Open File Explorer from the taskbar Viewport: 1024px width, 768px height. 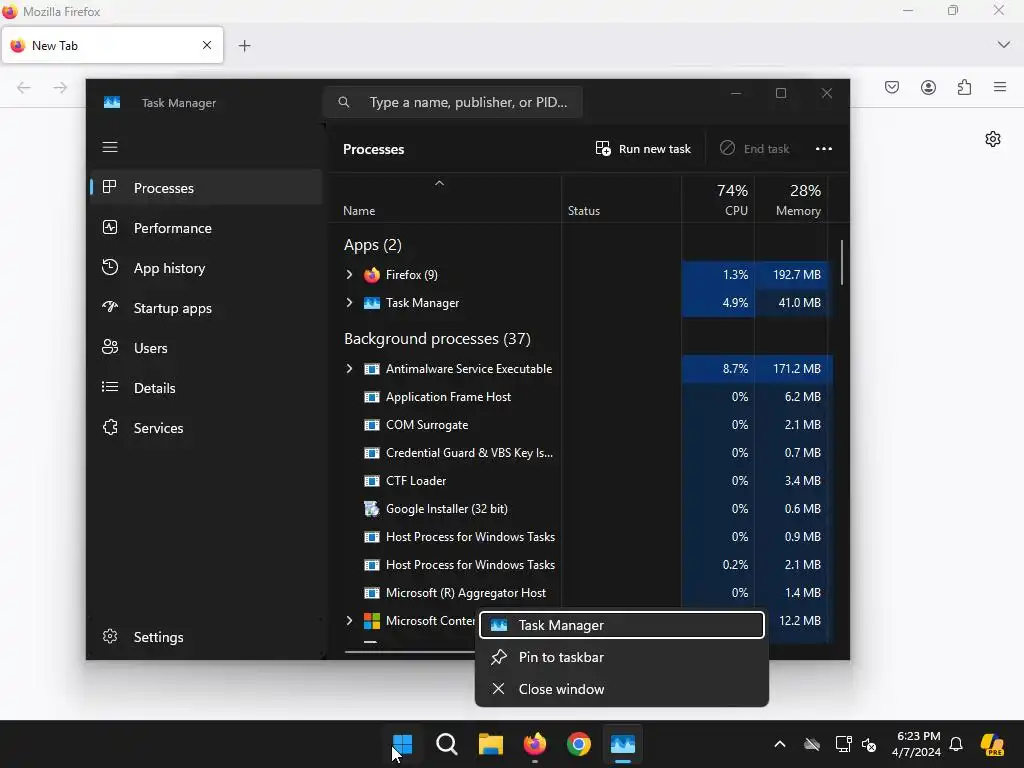click(x=490, y=744)
